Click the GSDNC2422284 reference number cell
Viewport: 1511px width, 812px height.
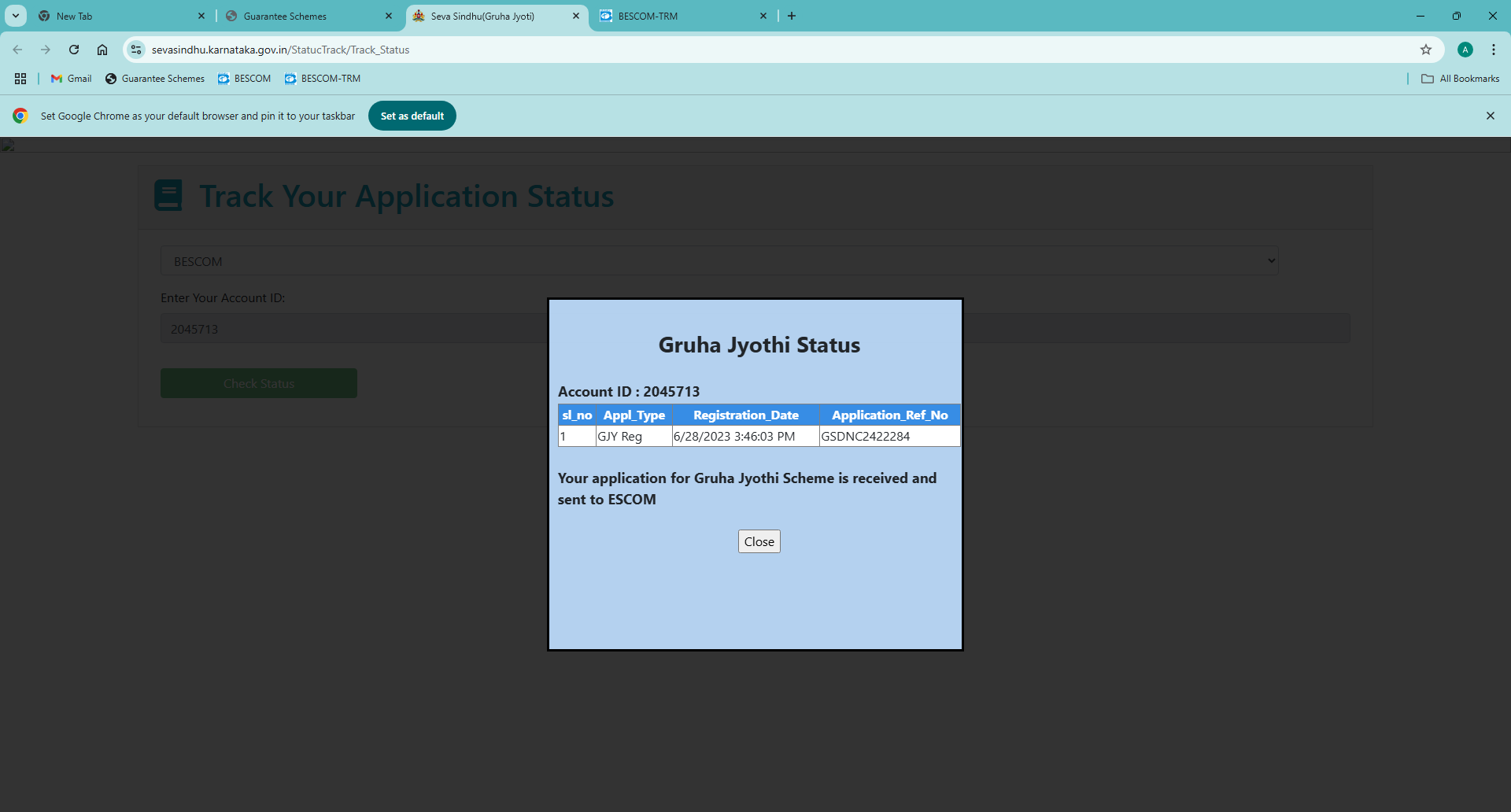click(889, 436)
